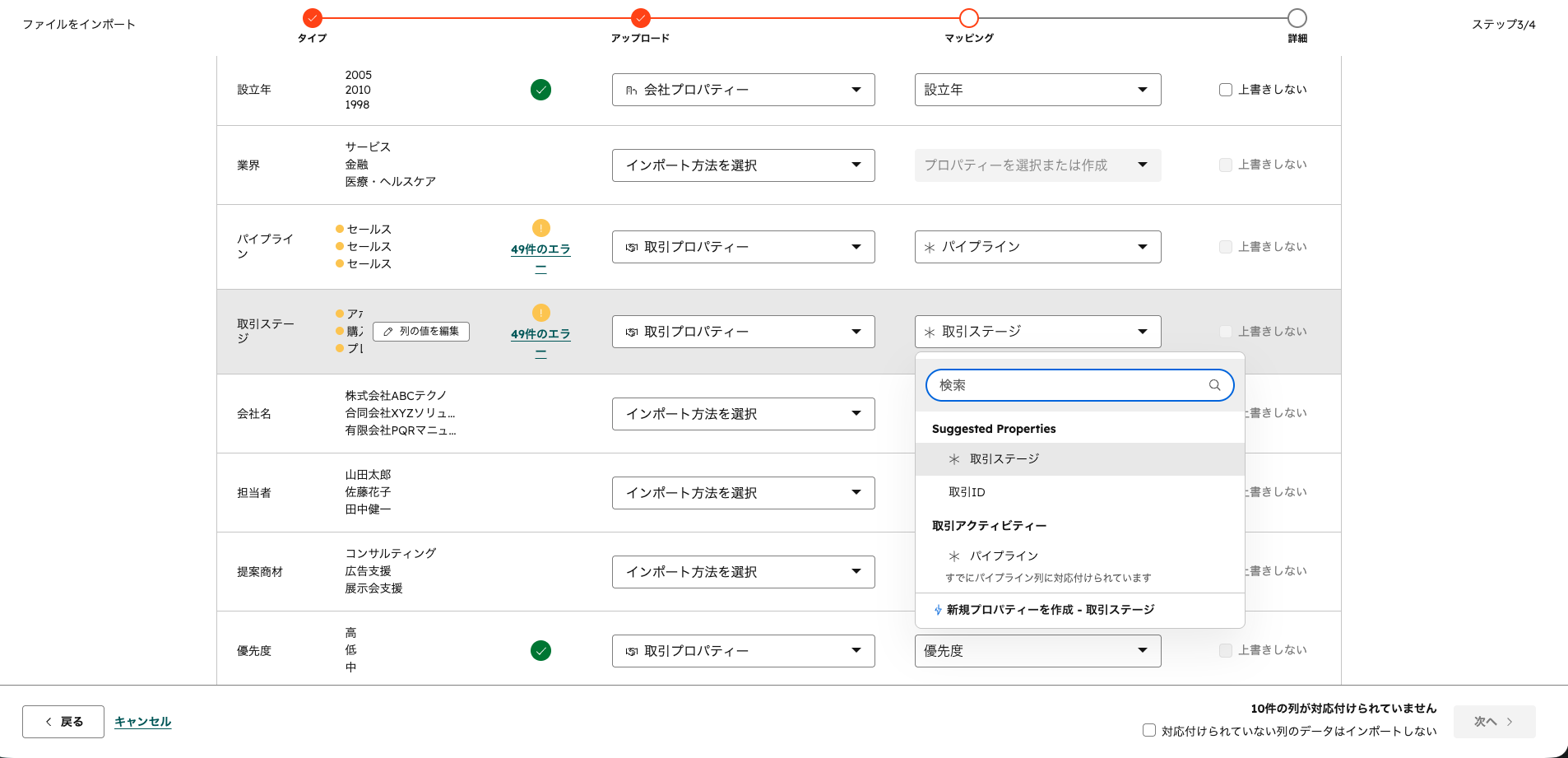1568x758 pixels.
Task: Click 10件の列が対応付けられていません message
Action: click(1343, 709)
